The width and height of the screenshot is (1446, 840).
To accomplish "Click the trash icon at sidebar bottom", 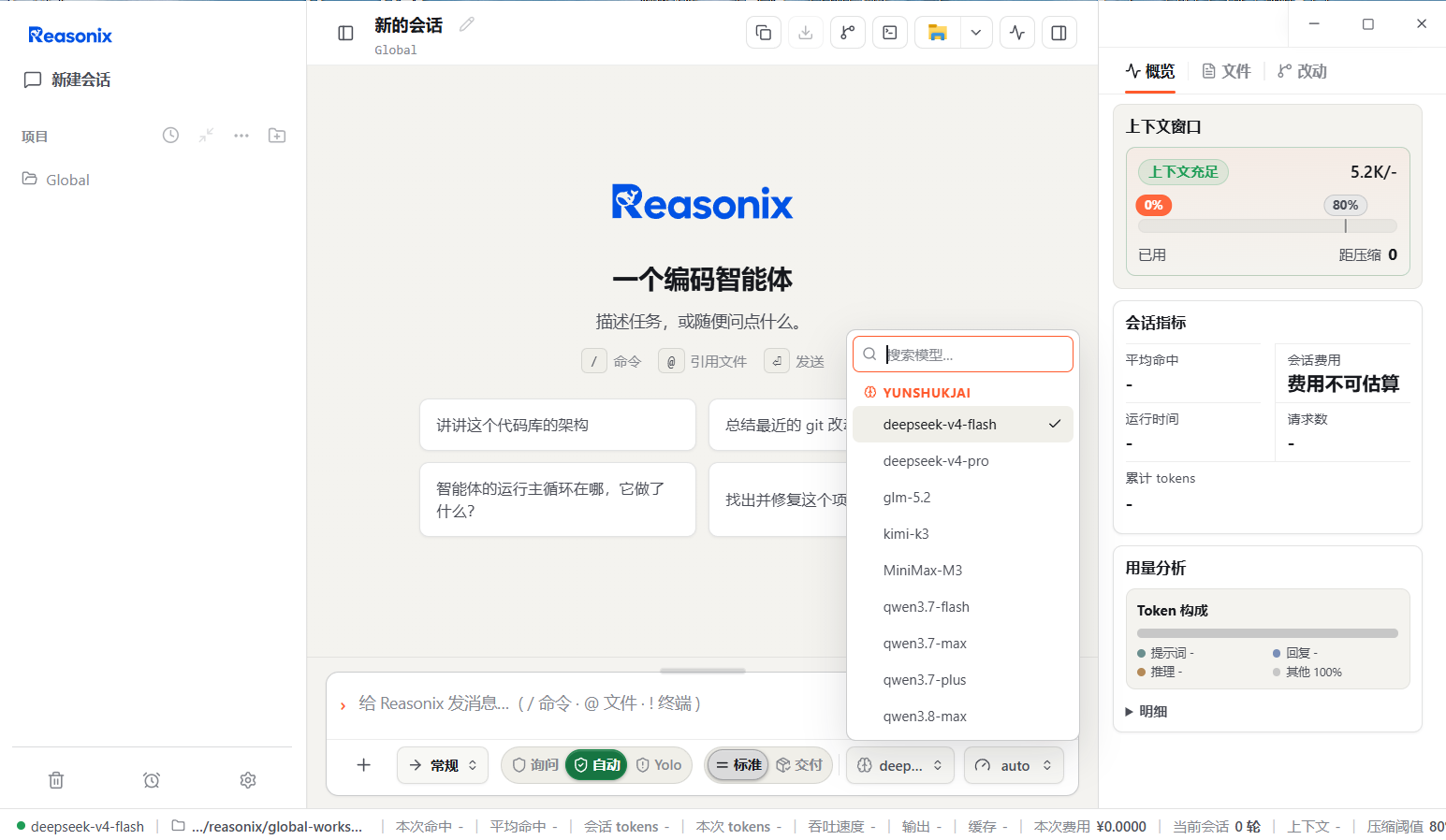I will (x=56, y=780).
